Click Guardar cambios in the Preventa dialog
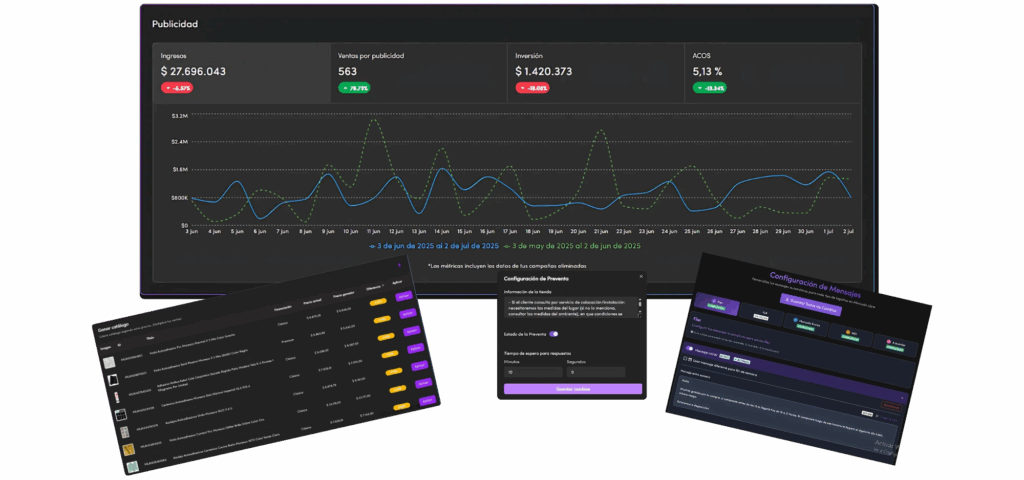This screenshot has height=480, width=1024. (x=573, y=389)
